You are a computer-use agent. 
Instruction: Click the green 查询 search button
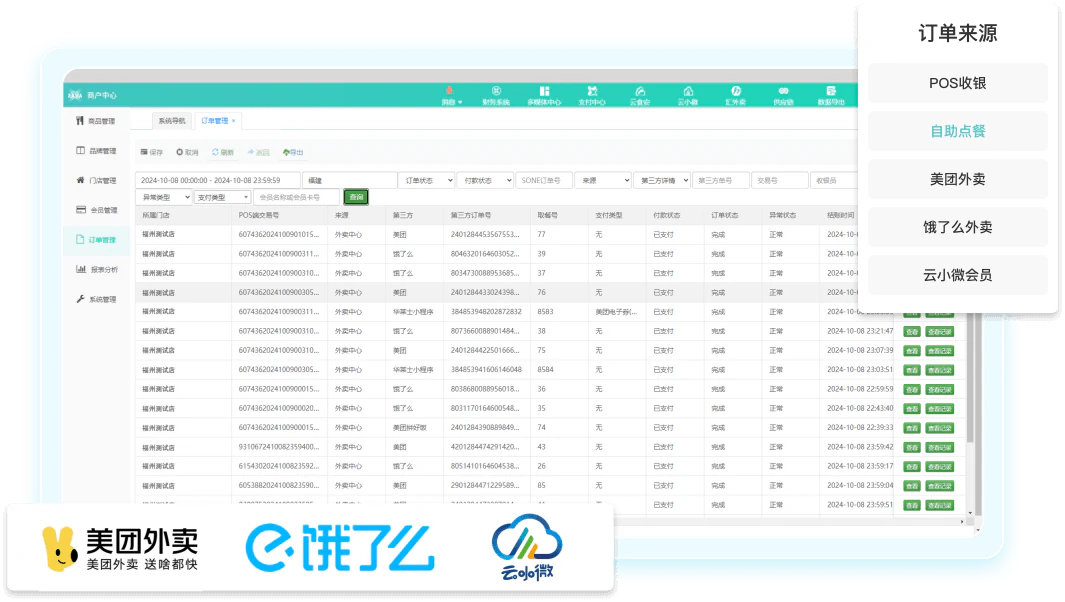(x=356, y=197)
